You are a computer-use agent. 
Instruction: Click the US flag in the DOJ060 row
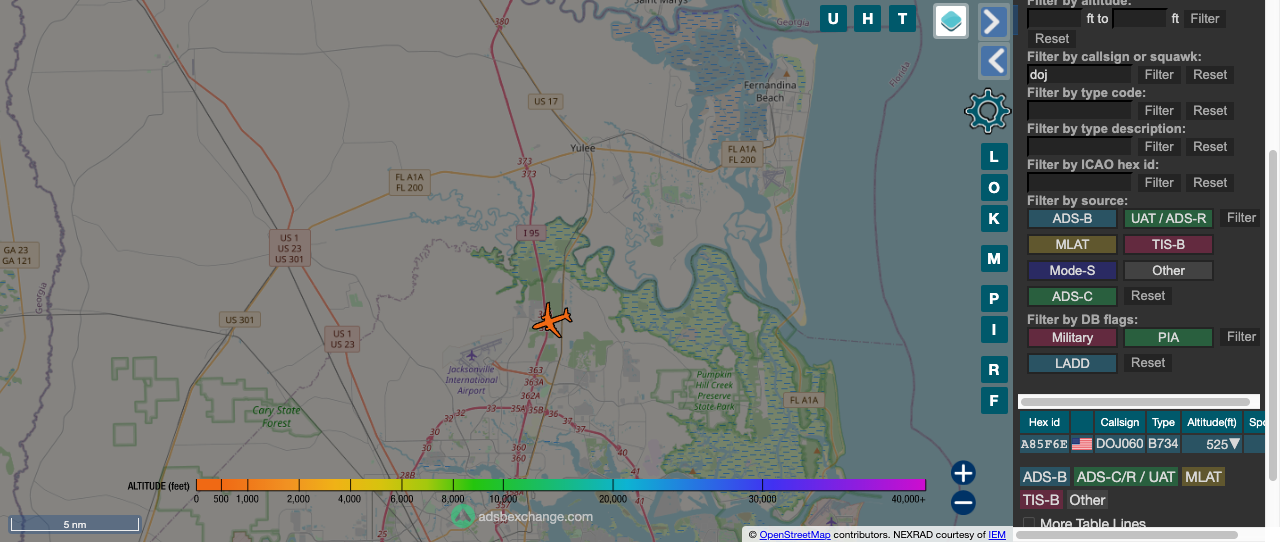pos(1081,444)
